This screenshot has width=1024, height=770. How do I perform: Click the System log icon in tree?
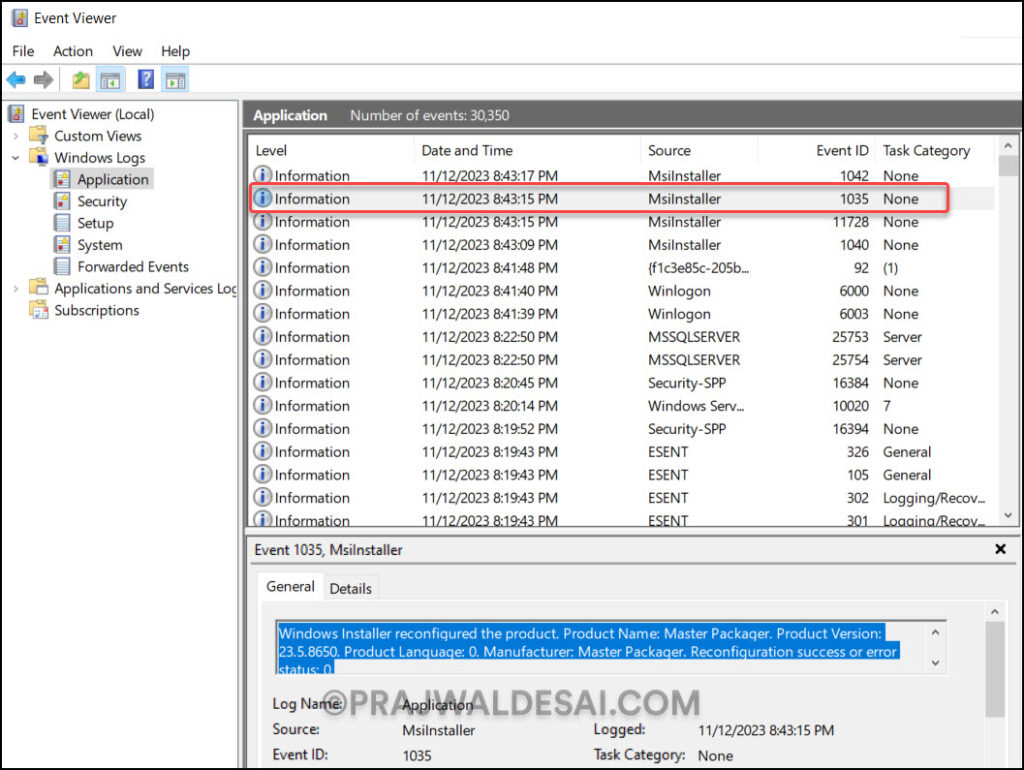point(63,245)
